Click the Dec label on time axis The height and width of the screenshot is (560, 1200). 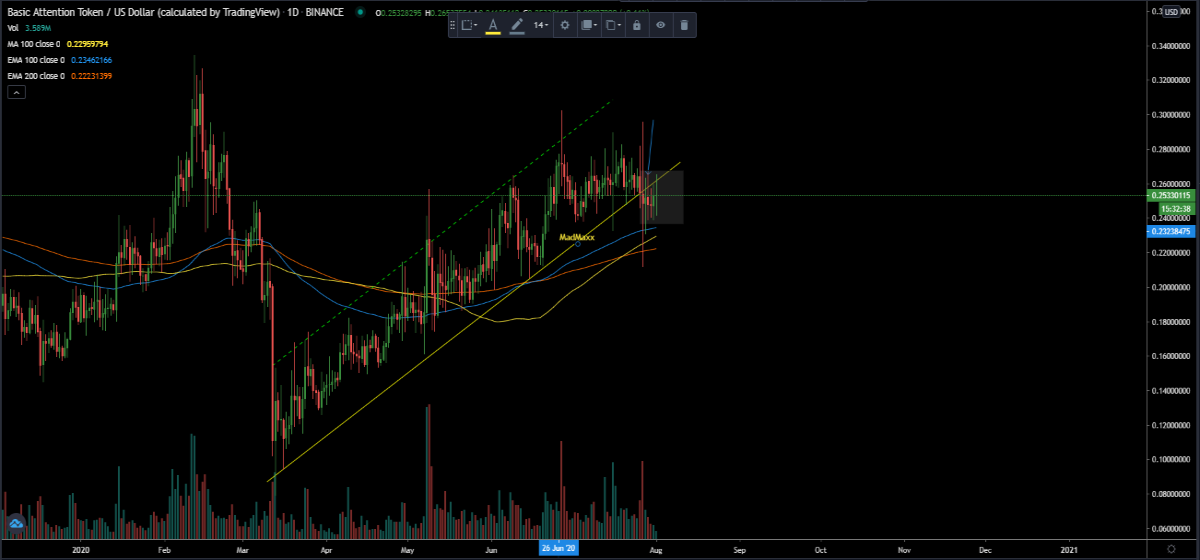(985, 549)
